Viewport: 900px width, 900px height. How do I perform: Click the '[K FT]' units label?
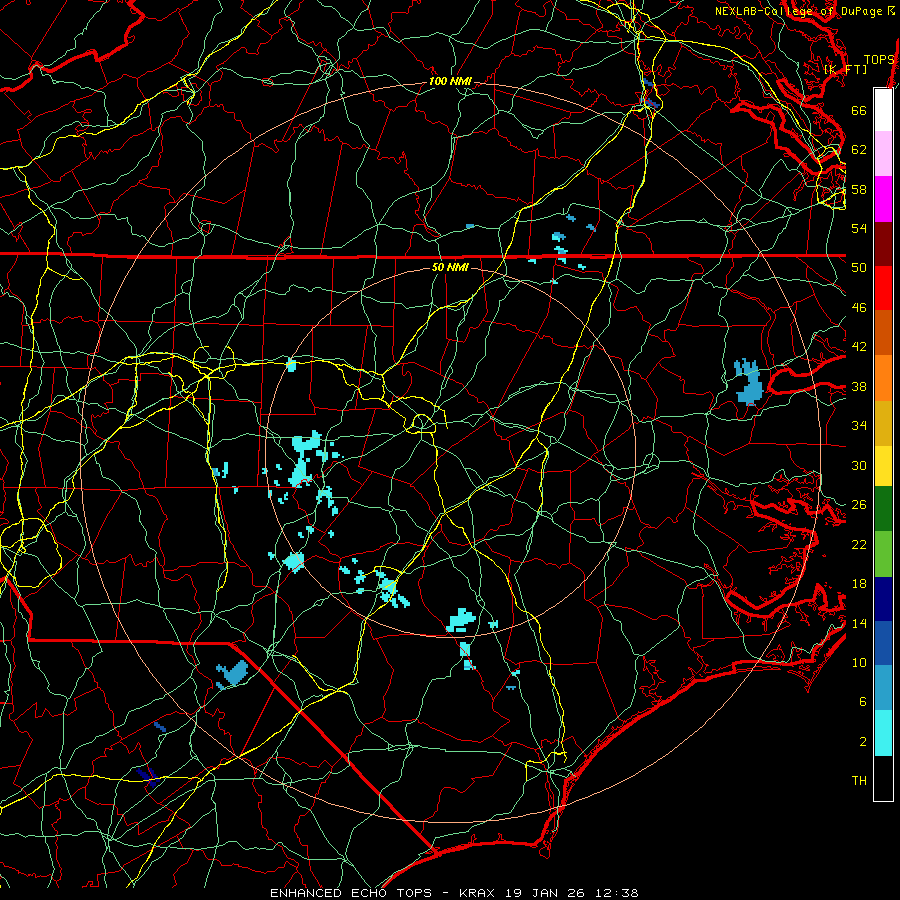point(845,69)
